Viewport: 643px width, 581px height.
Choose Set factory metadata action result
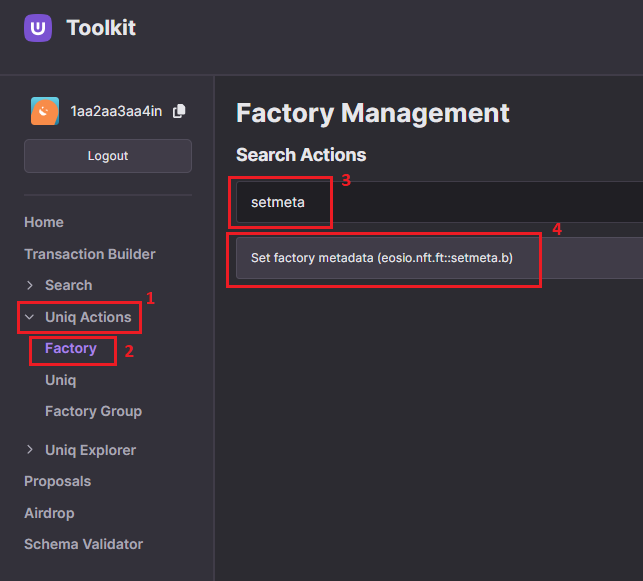point(440,258)
